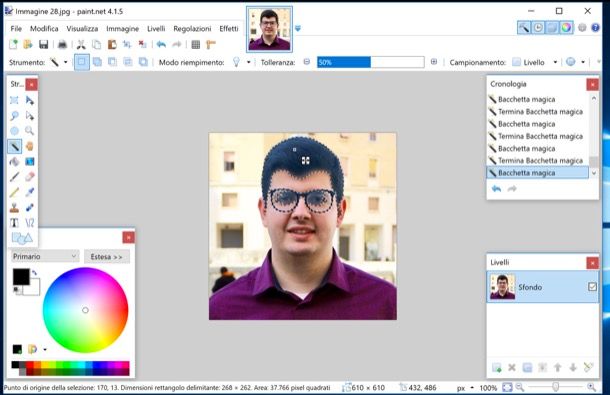Select the Magic Wand tool in toolbox
Image resolution: width=610 pixels, height=395 pixels.
tap(14, 146)
